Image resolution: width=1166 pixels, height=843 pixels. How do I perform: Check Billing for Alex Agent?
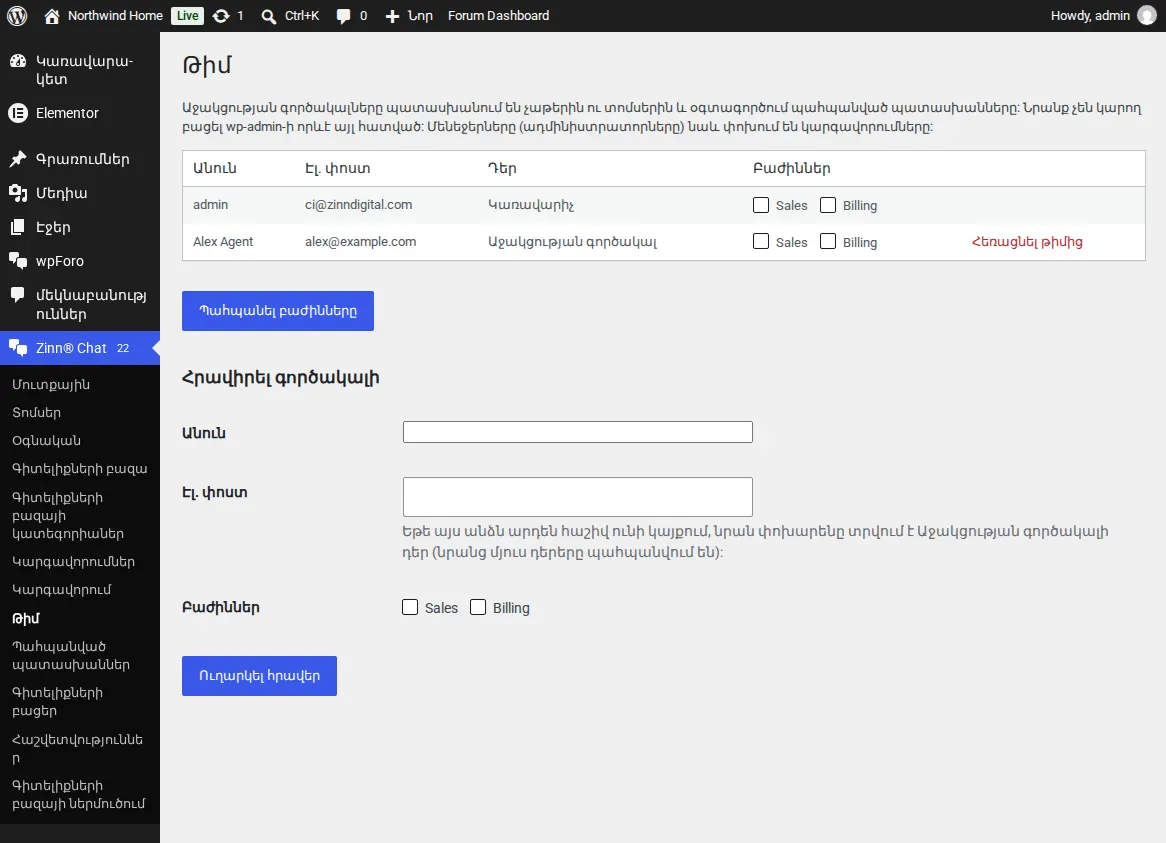828,242
